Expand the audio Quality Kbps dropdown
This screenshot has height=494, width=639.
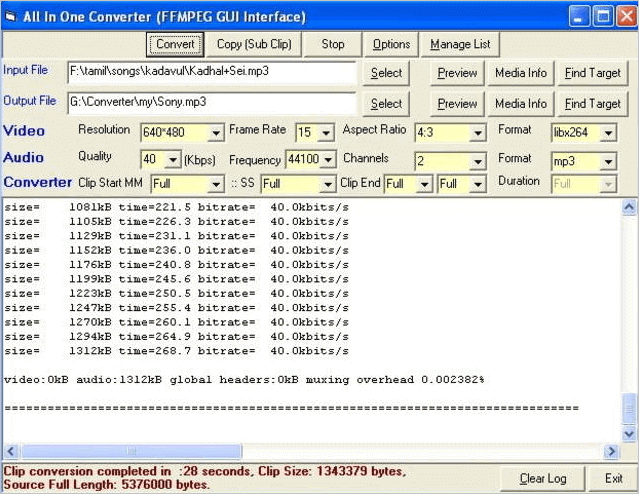tap(173, 160)
